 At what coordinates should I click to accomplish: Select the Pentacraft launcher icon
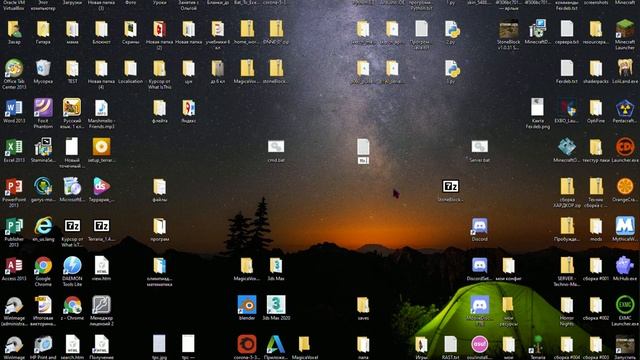[625, 109]
